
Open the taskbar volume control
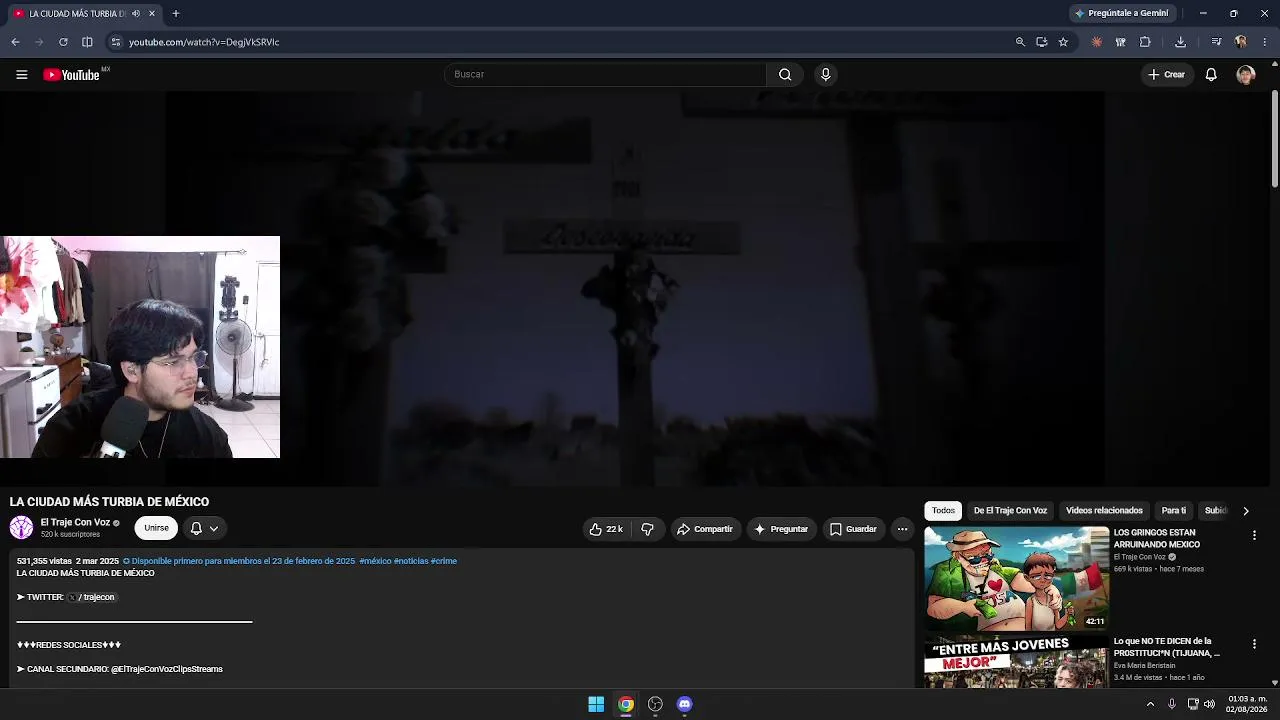1210,704
